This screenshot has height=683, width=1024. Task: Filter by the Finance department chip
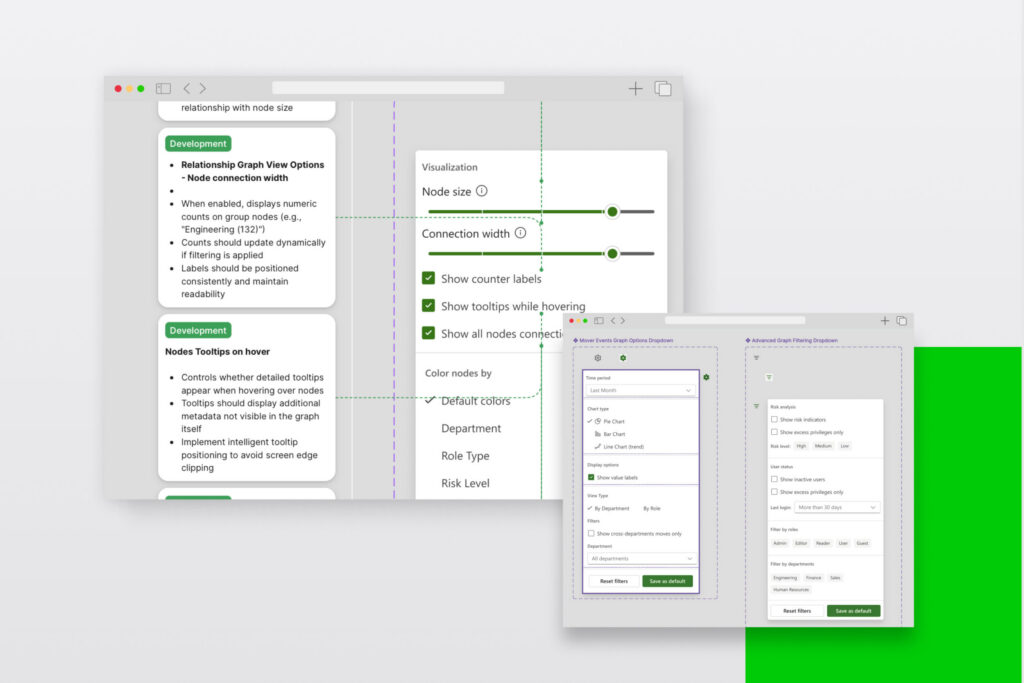814,578
